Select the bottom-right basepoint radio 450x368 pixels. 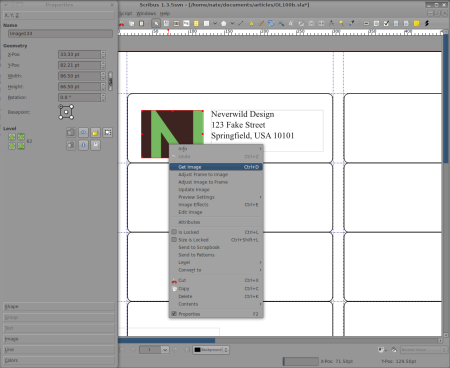[72, 117]
